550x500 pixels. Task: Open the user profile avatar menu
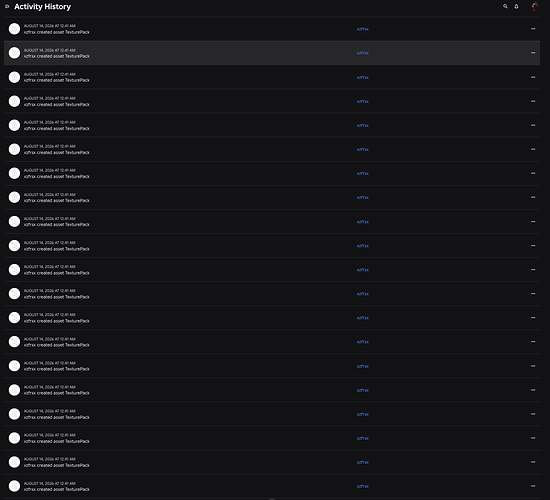(534, 6)
